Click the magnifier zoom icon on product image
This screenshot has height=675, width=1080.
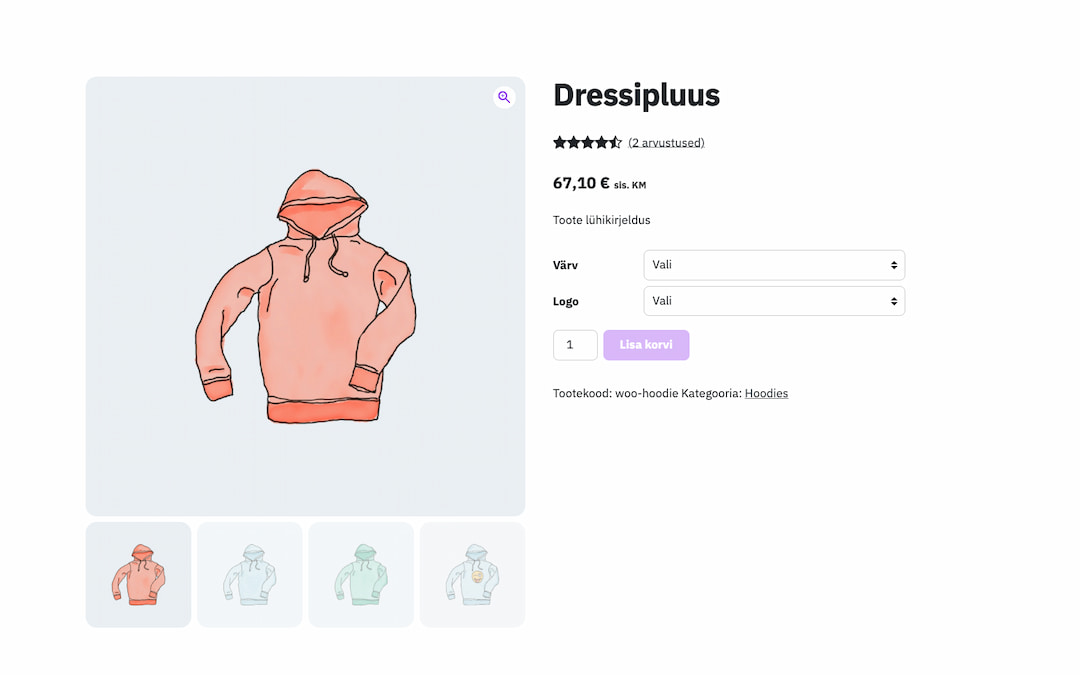pyautogui.click(x=504, y=97)
